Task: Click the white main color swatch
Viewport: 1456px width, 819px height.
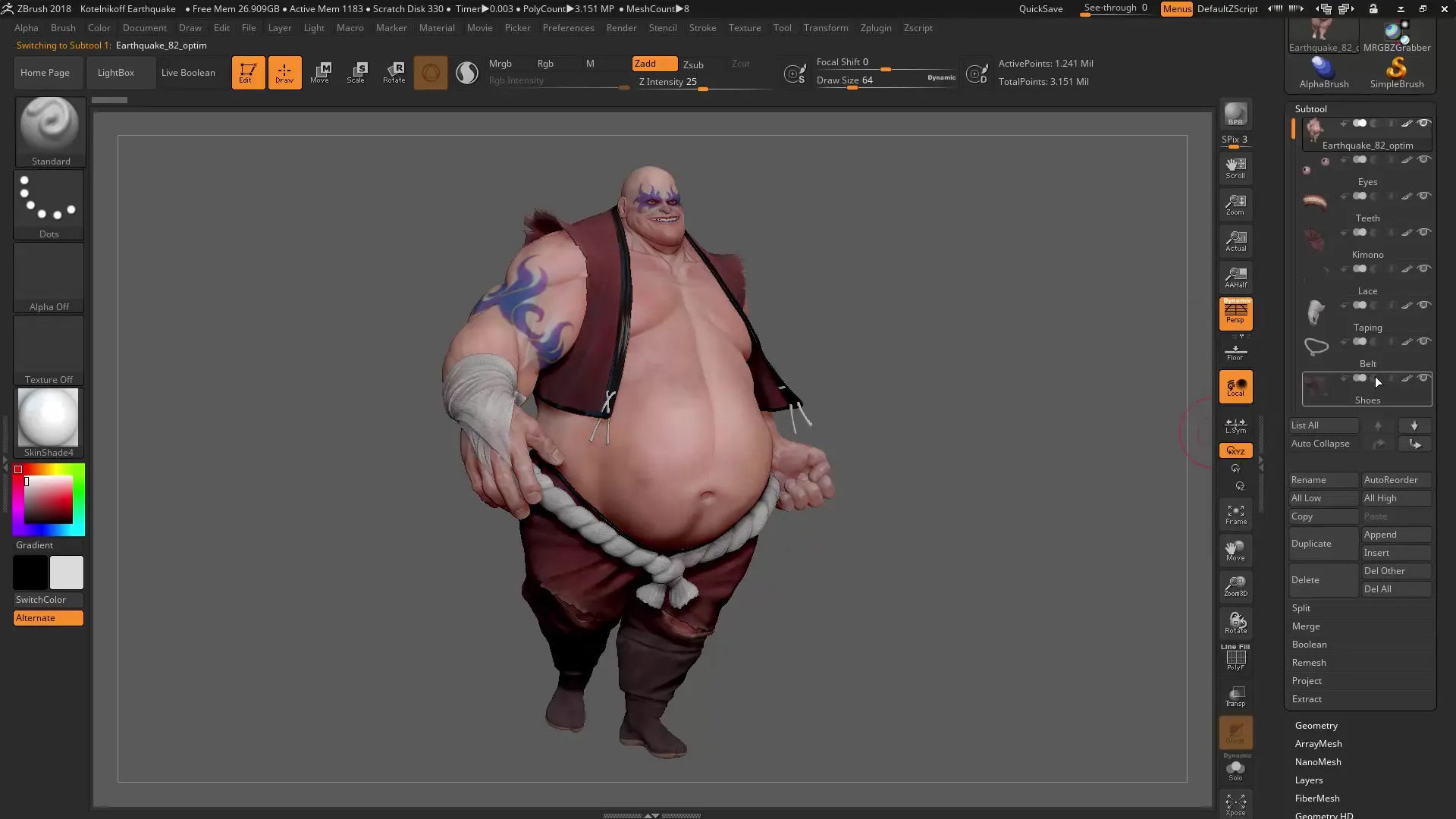Action: [67, 573]
